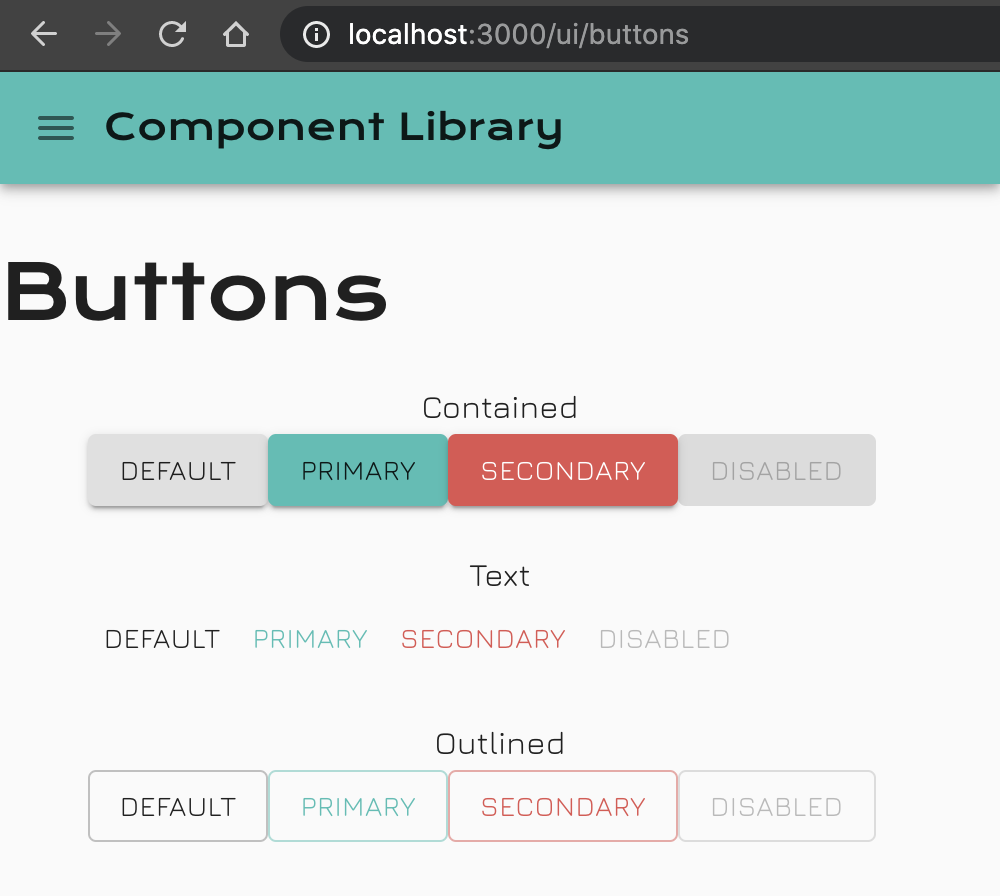Click the Text section label
This screenshot has width=1000, height=896.
[x=500, y=576]
